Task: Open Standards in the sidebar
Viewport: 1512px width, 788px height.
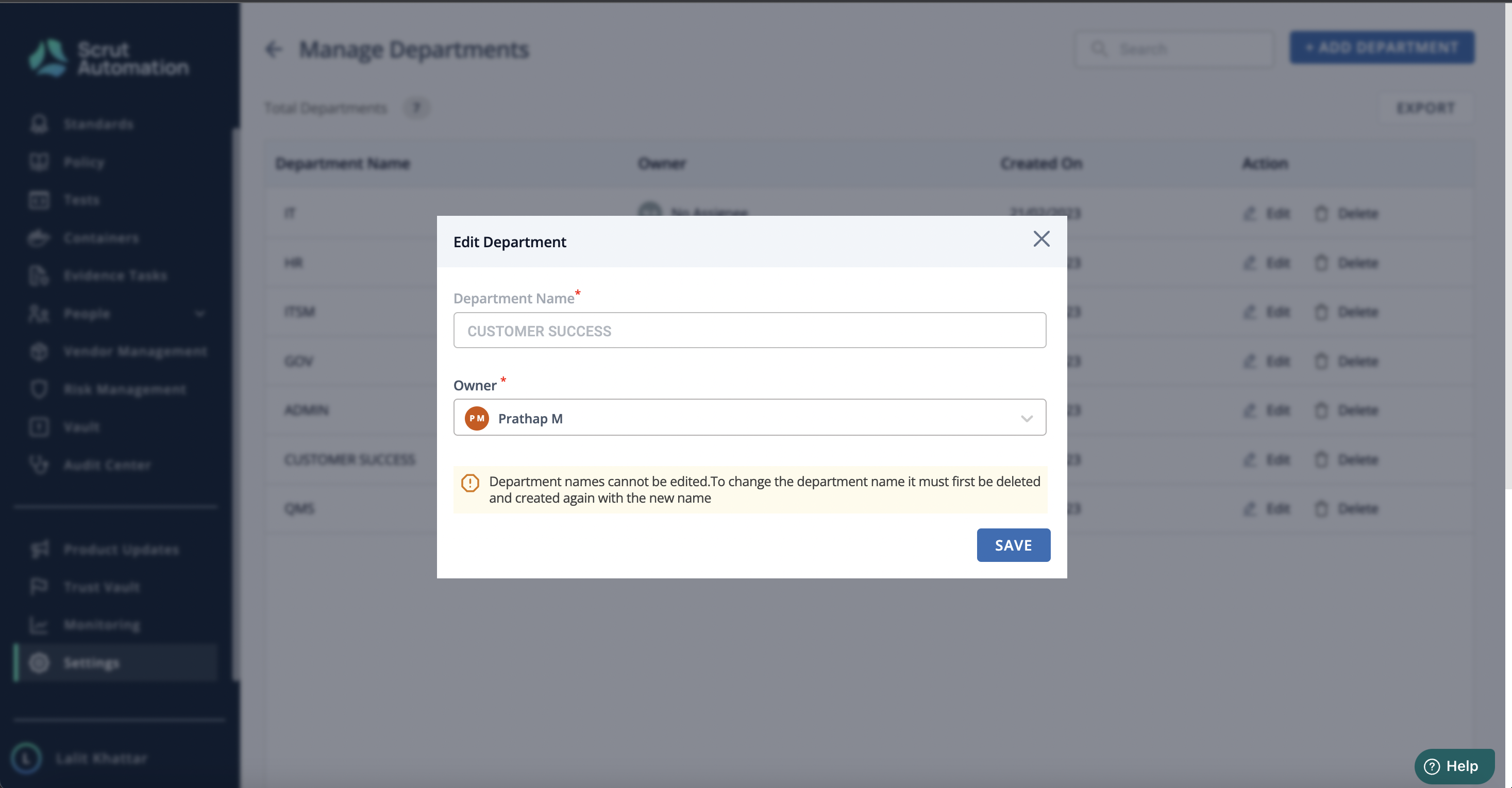Action: click(x=98, y=125)
